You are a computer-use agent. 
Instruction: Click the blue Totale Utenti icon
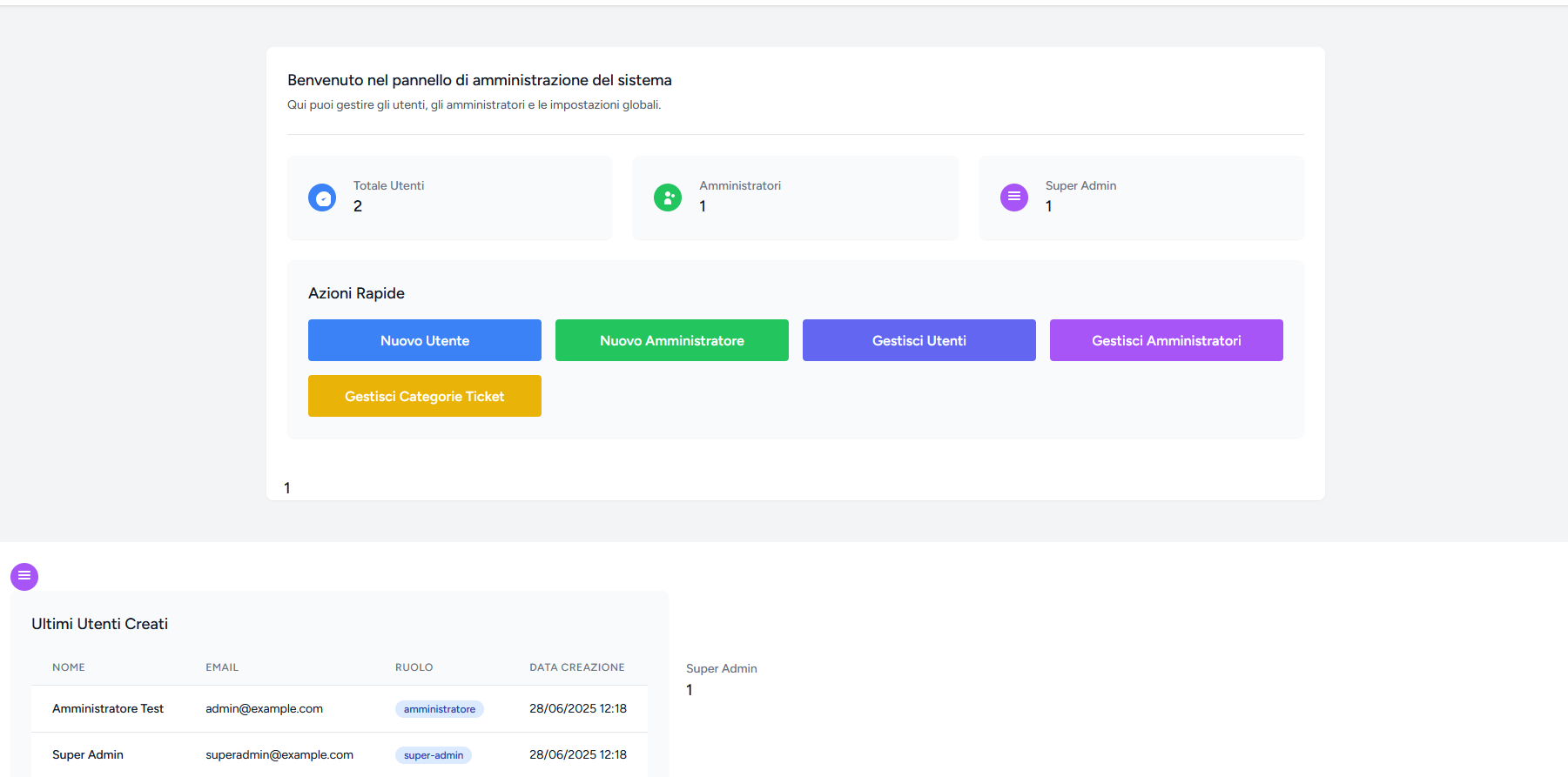322,198
